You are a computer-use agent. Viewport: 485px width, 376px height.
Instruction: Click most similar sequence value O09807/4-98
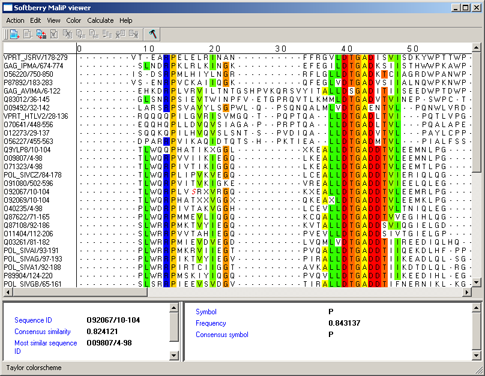109,343
